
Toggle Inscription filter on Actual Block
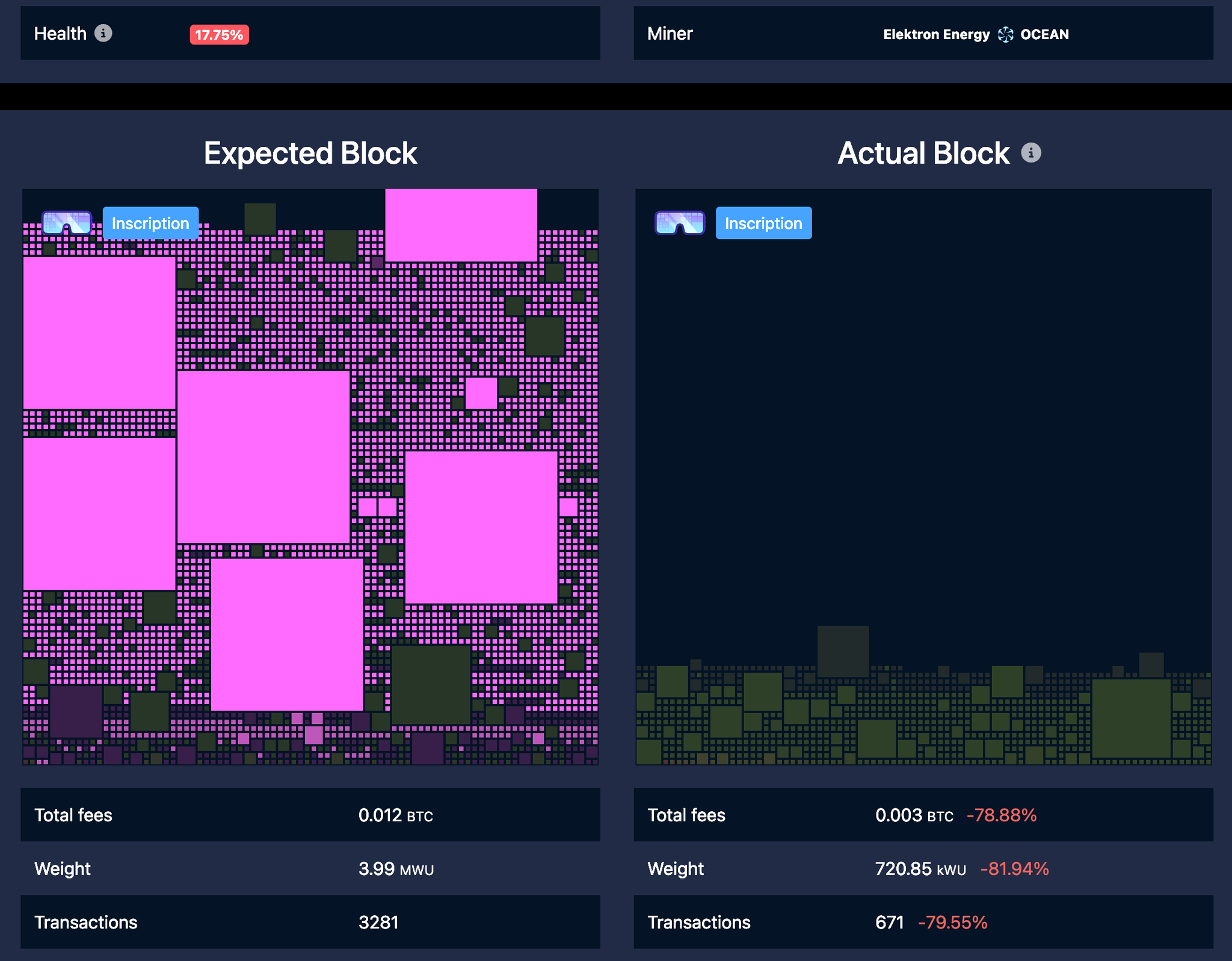tap(763, 223)
